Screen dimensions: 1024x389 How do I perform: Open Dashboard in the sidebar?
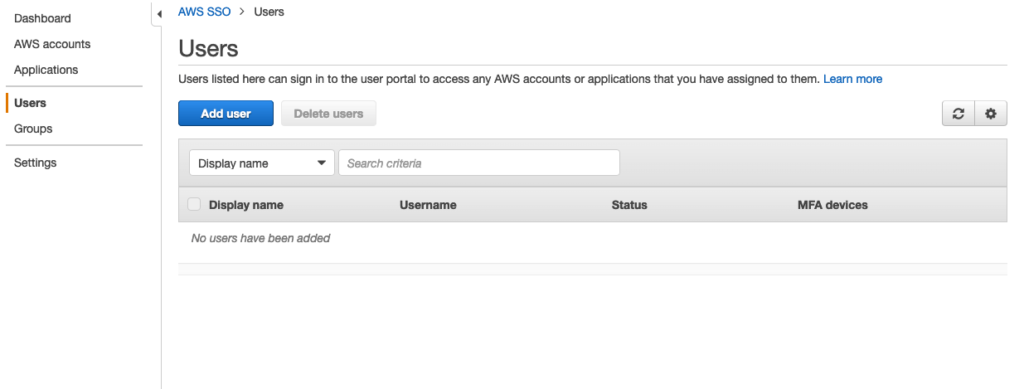click(42, 18)
